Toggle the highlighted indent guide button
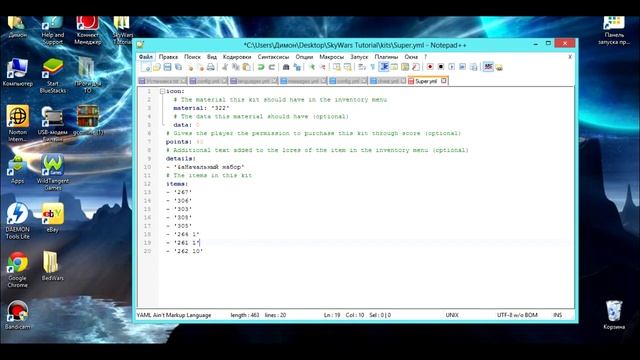This screenshot has height=360, width=640. point(384,67)
